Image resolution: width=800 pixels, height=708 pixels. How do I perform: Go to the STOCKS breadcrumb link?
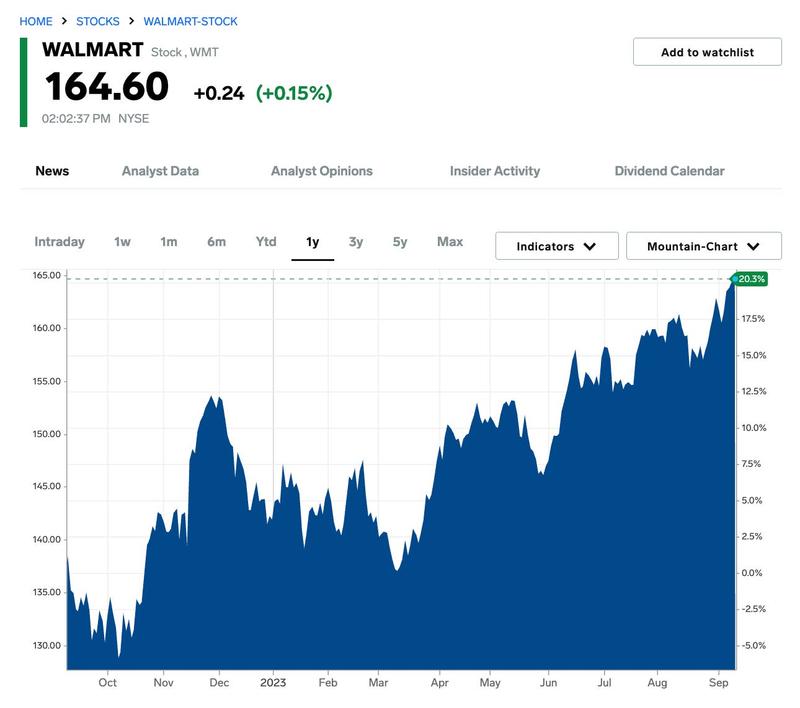(97, 21)
